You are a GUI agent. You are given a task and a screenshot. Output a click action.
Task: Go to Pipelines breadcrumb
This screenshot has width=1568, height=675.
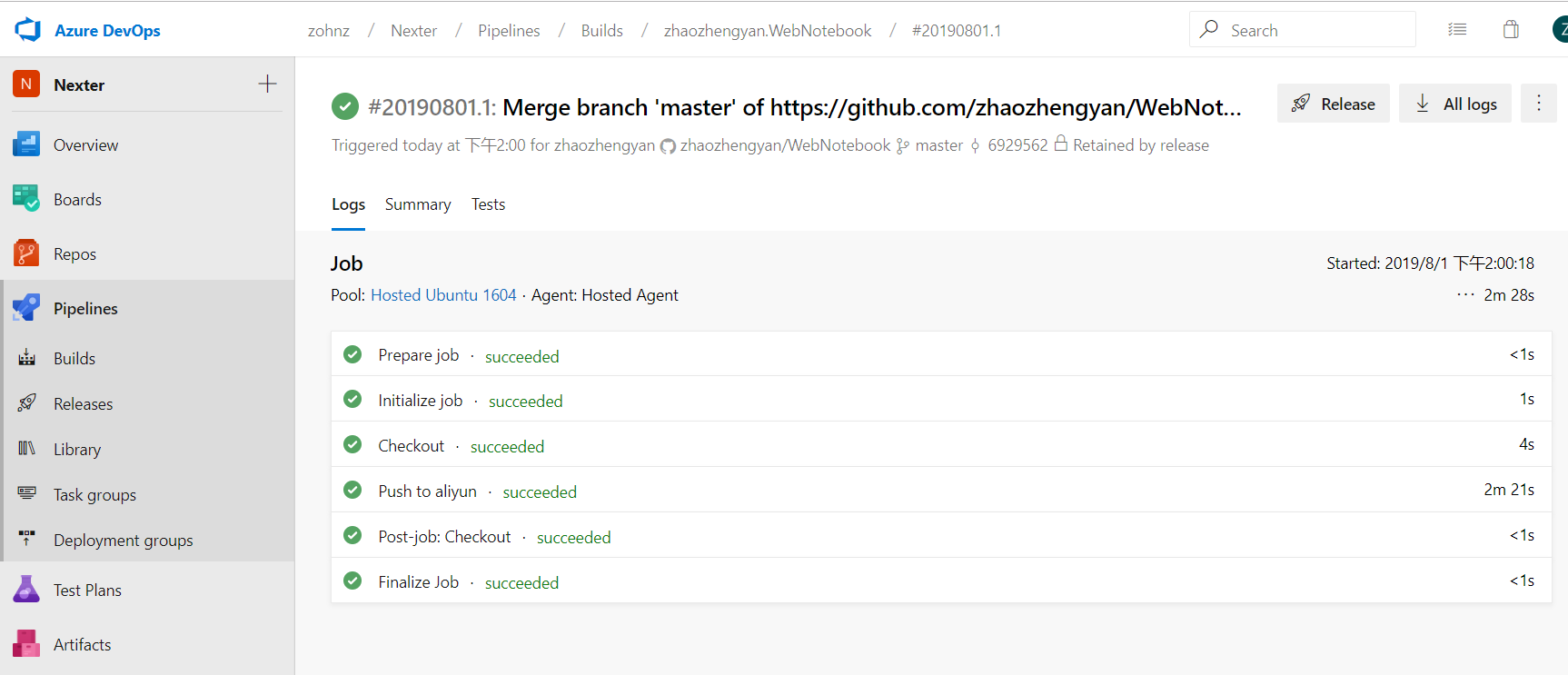(509, 30)
